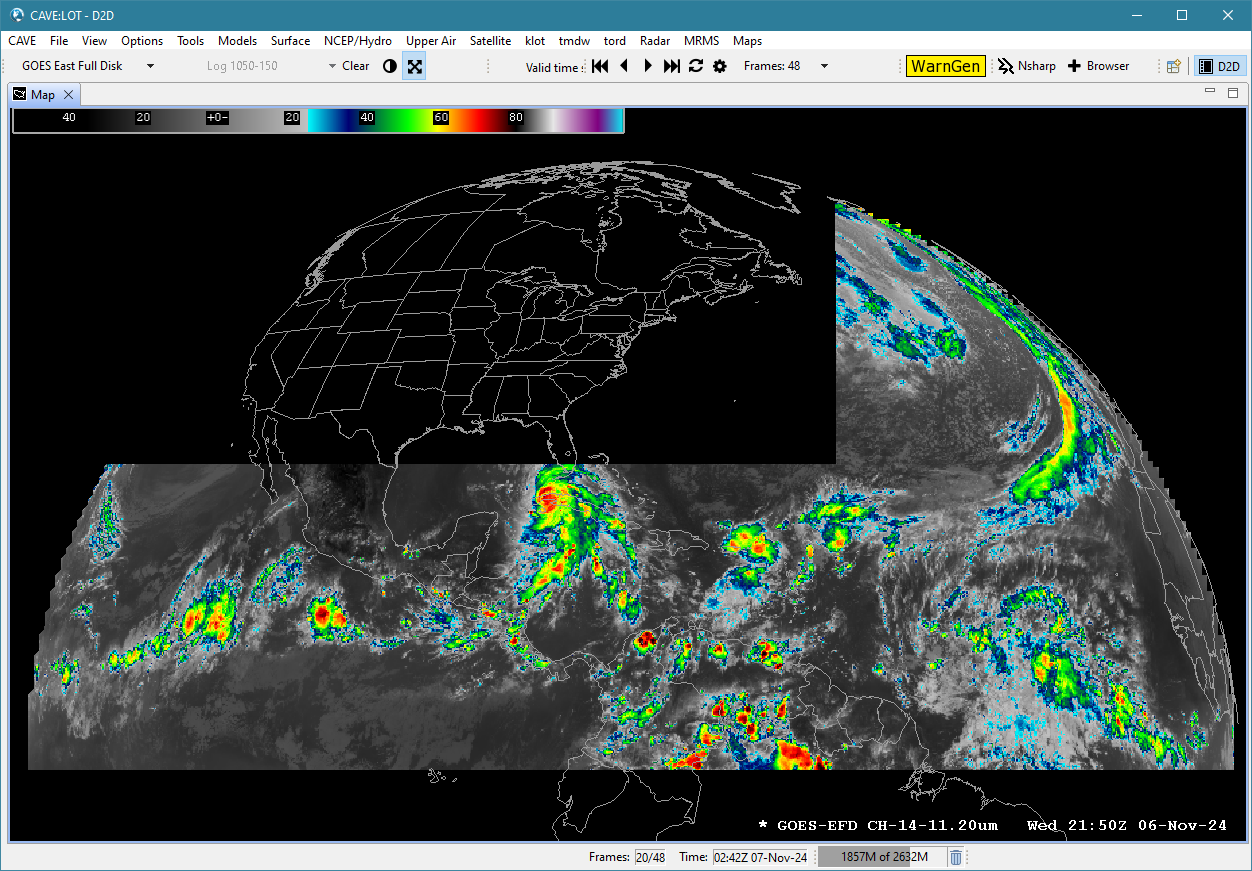Expand the Log 1050-150 dropdown

tap(332, 66)
